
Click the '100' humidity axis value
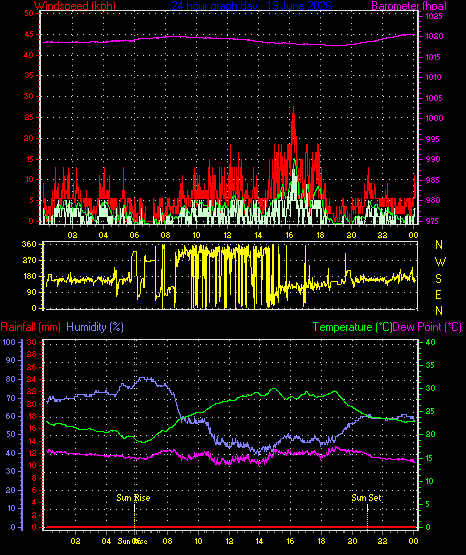[x=9, y=342]
